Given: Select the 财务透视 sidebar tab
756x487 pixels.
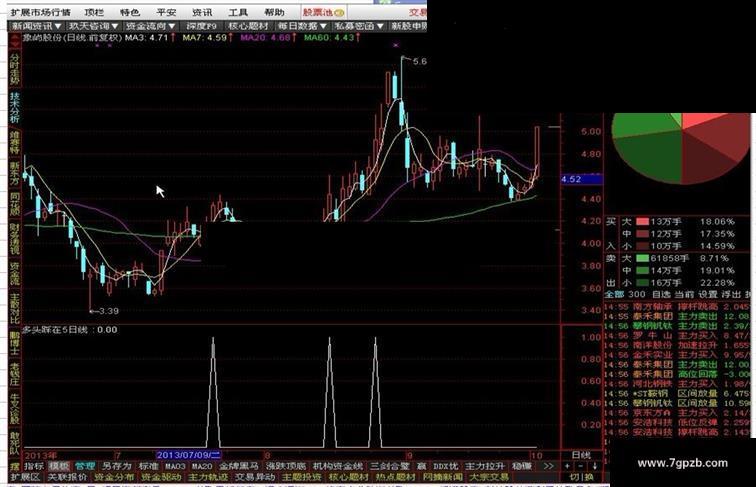Looking at the screenshot, I should 14,239.
